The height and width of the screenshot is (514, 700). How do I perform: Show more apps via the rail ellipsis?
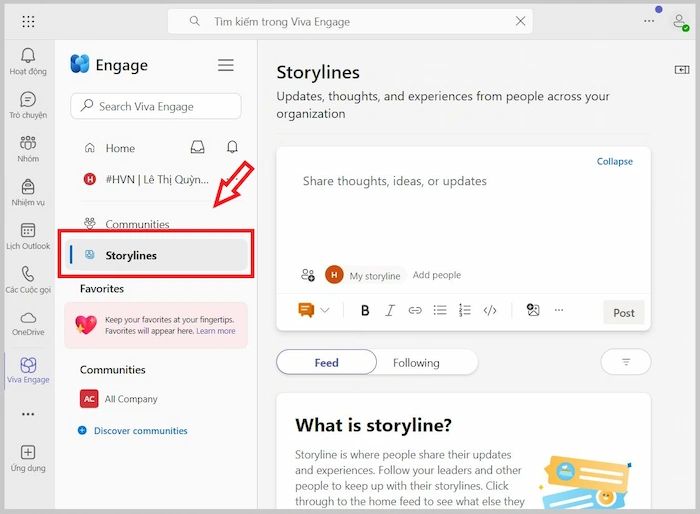tap(28, 414)
